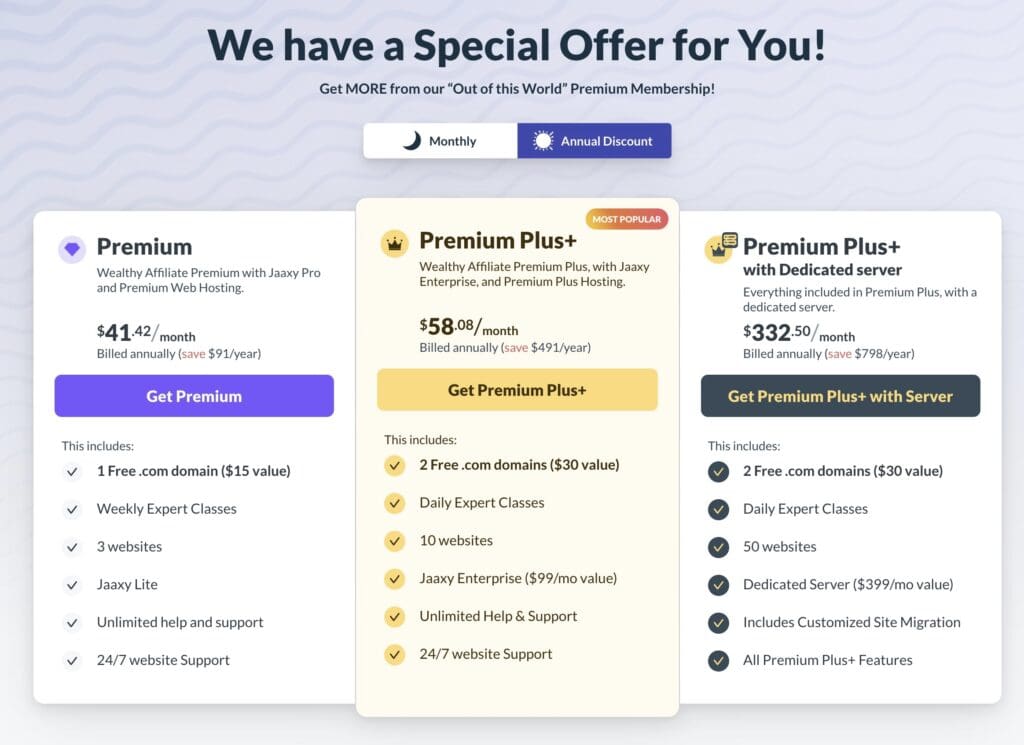Viewport: 1024px width, 745px height.
Task: Click dark checkmark beside Dedicated Server
Action: pyautogui.click(x=718, y=585)
